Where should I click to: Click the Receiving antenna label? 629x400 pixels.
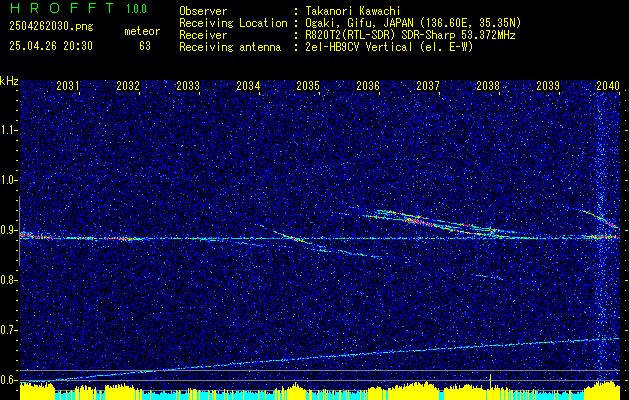click(x=230, y=47)
